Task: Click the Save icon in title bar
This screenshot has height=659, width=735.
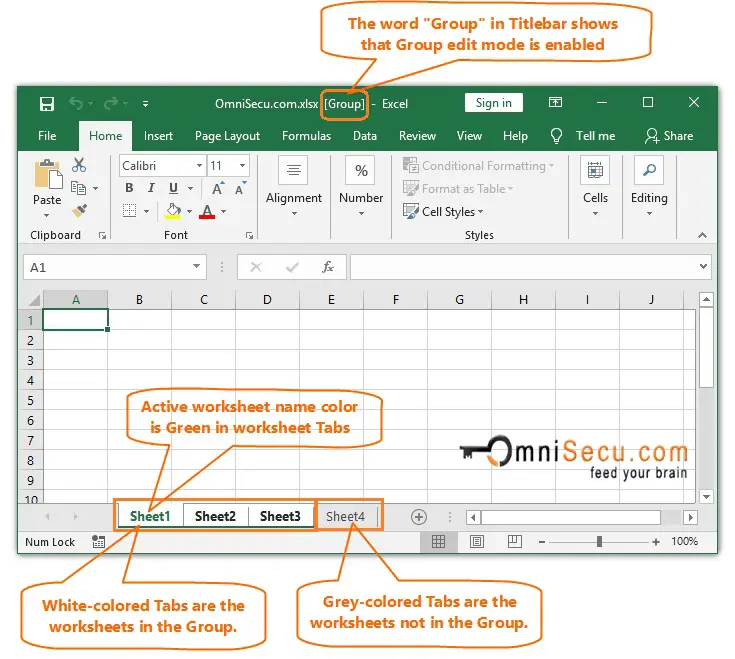Action: point(47,104)
